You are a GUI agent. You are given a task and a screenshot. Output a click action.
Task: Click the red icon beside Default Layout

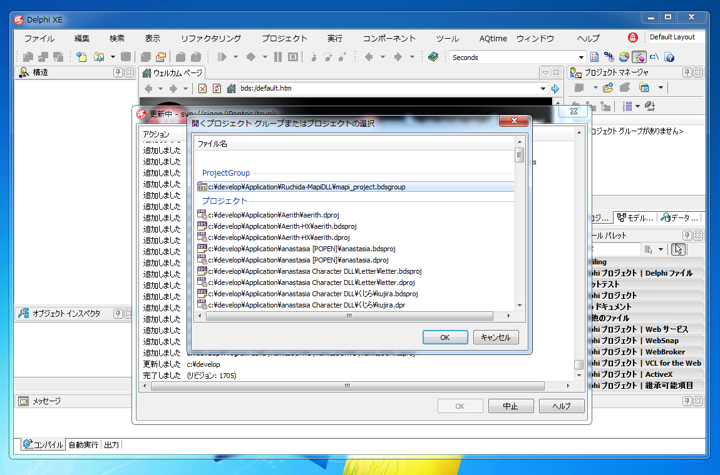[632, 38]
